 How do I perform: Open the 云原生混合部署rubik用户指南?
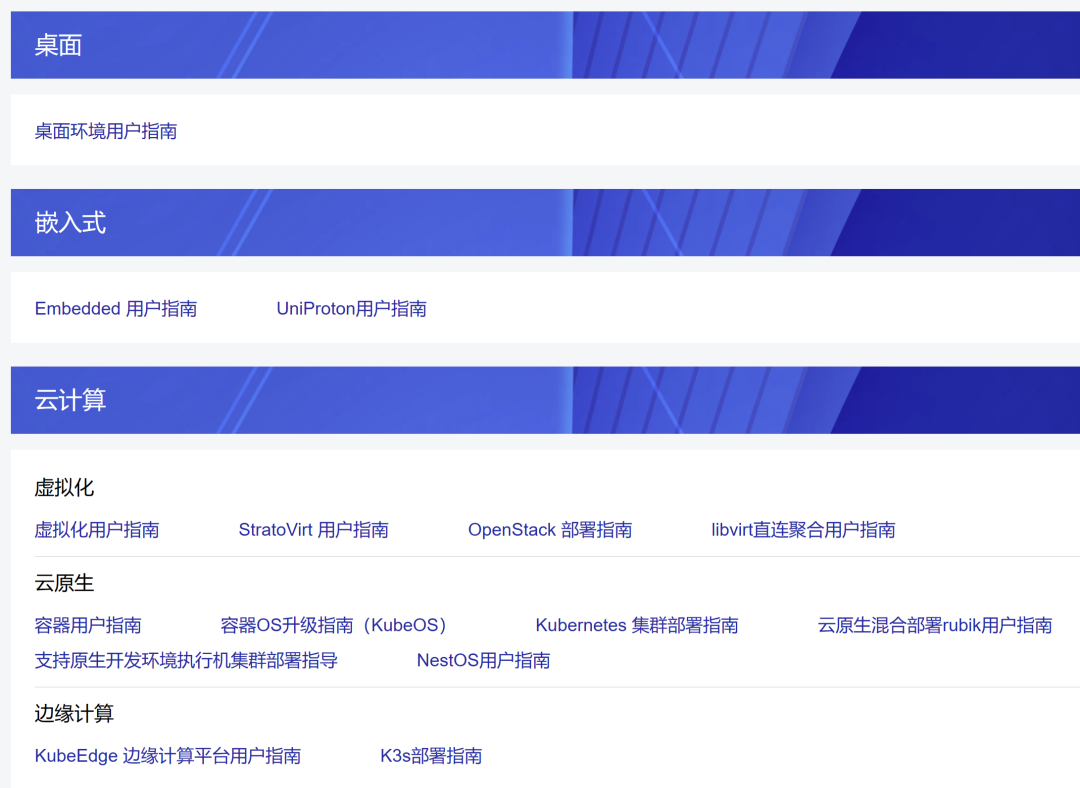(x=934, y=625)
